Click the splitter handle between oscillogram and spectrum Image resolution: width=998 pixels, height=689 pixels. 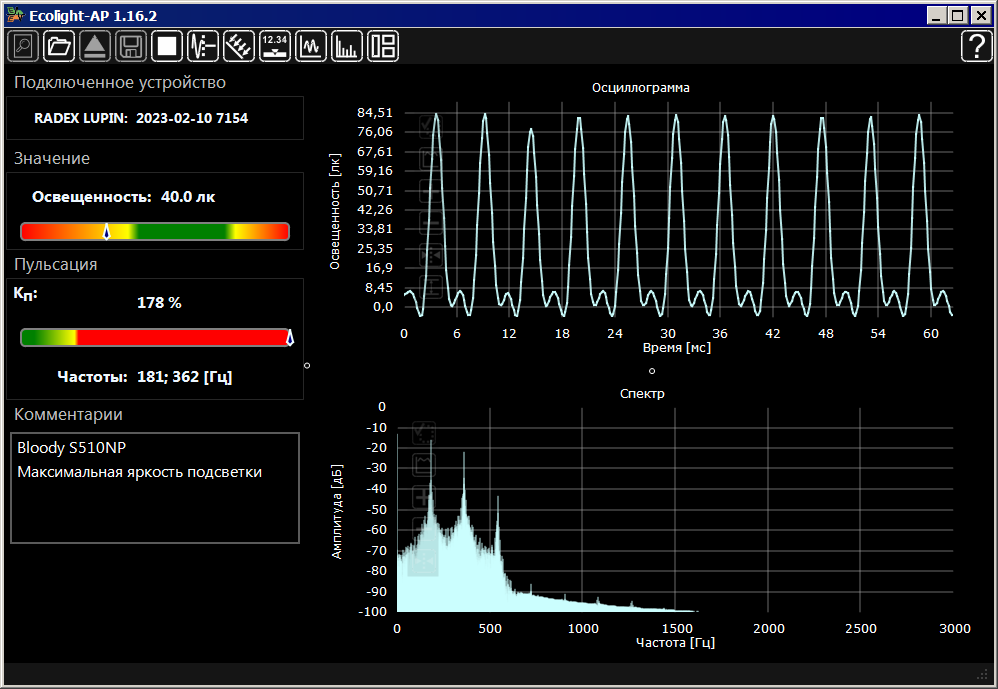click(652, 371)
